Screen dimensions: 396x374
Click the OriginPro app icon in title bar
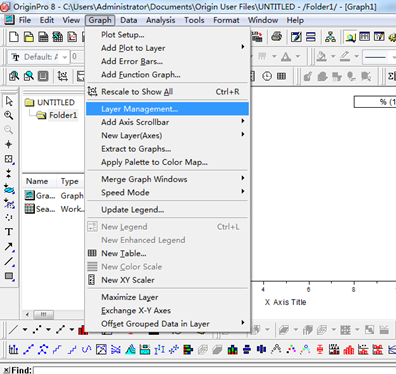pos(5,6)
